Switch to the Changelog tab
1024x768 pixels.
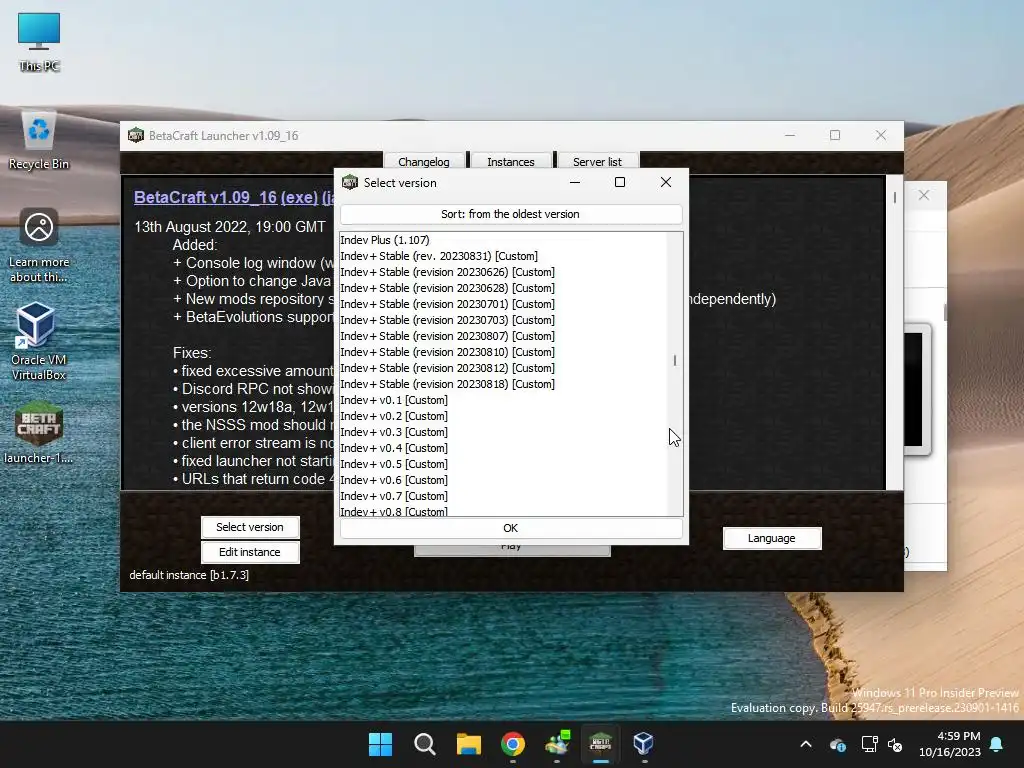click(x=424, y=161)
